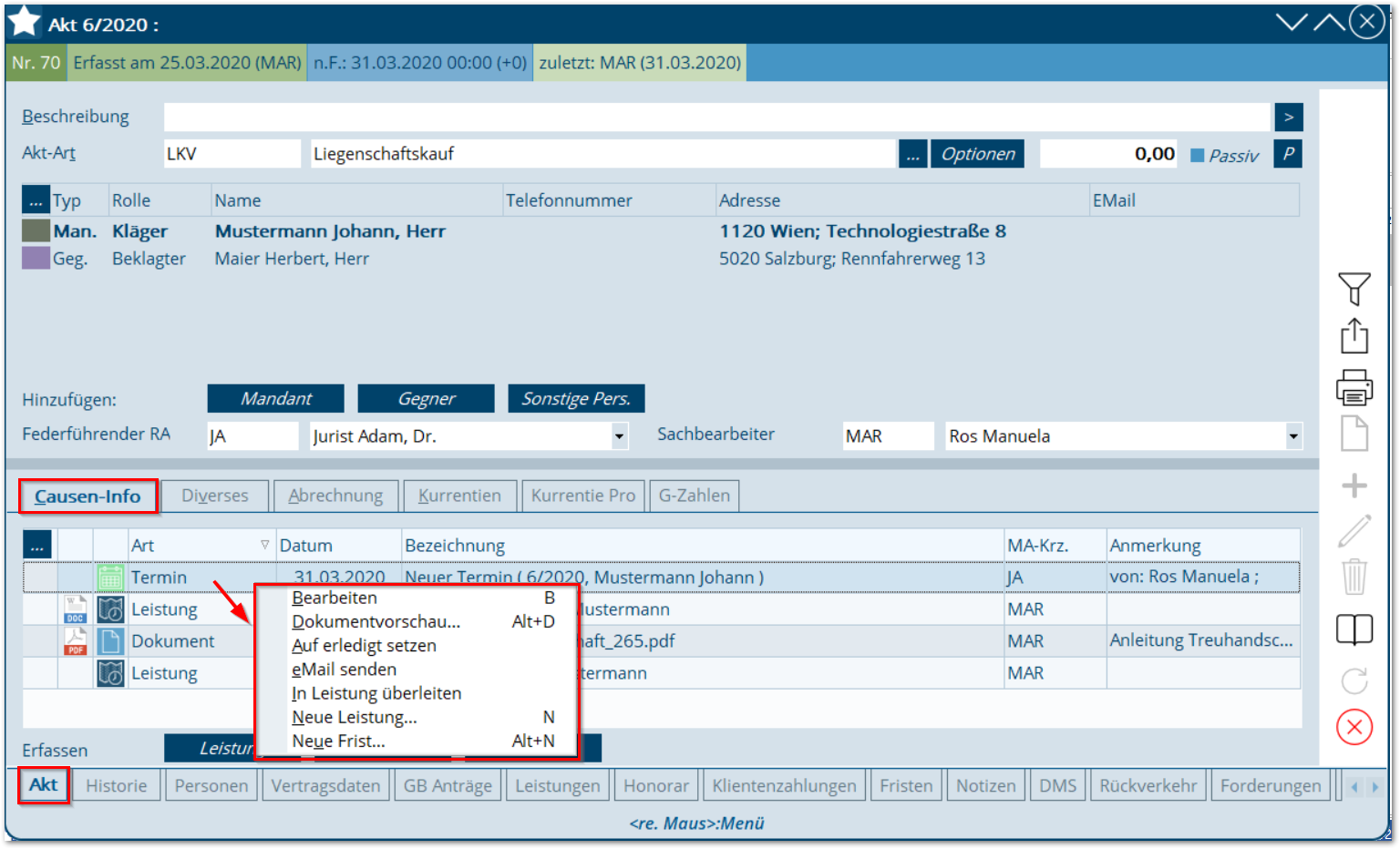The height and width of the screenshot is (849, 1400).
Task: Switch to the Diverses tab
Action: tap(215, 496)
